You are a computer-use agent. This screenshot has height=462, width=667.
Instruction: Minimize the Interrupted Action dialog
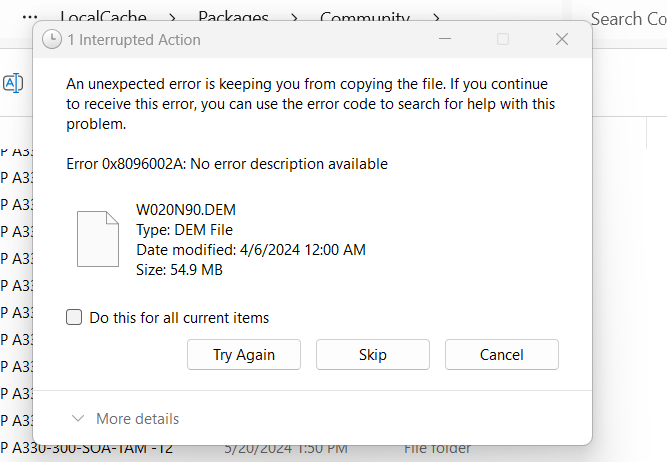click(445, 40)
